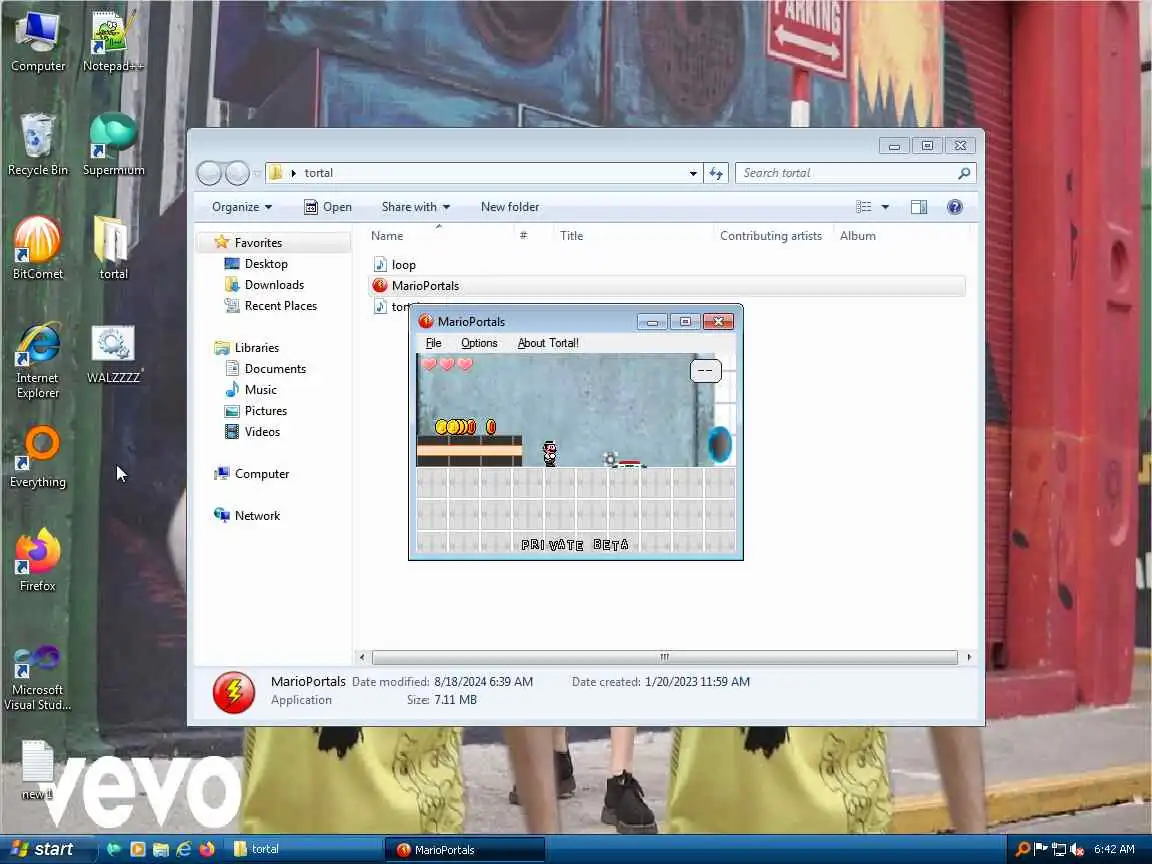1152x864 pixels.
Task: Select Favorites in the navigation pane
Action: (x=258, y=242)
